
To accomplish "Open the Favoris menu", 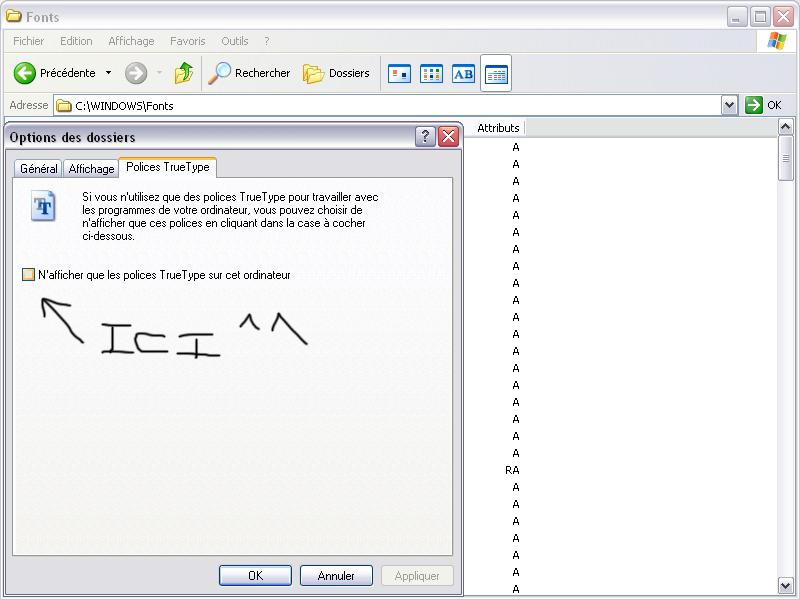I will coord(188,41).
